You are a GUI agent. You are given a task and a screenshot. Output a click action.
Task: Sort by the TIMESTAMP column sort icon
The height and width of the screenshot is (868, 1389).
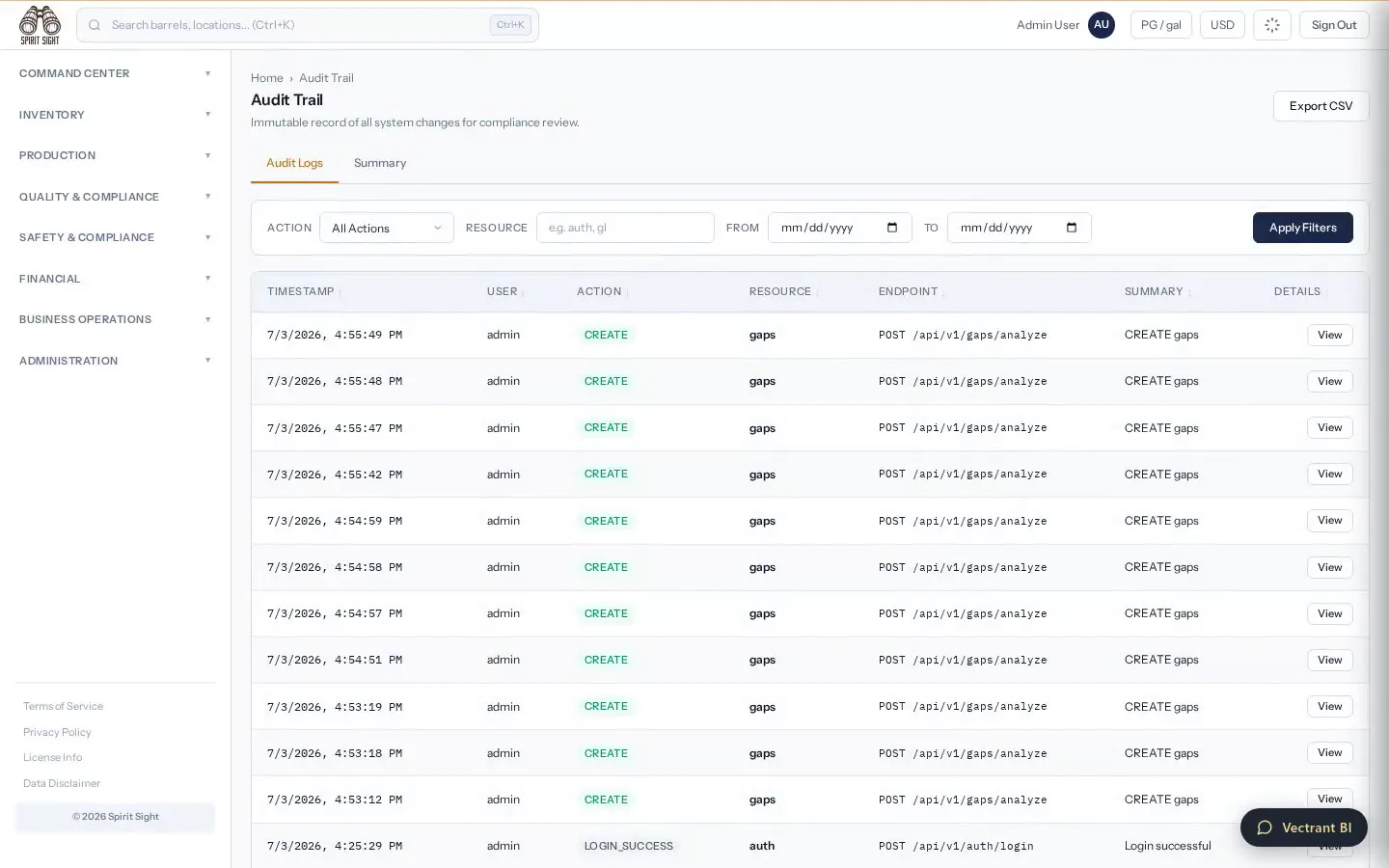[340, 292]
